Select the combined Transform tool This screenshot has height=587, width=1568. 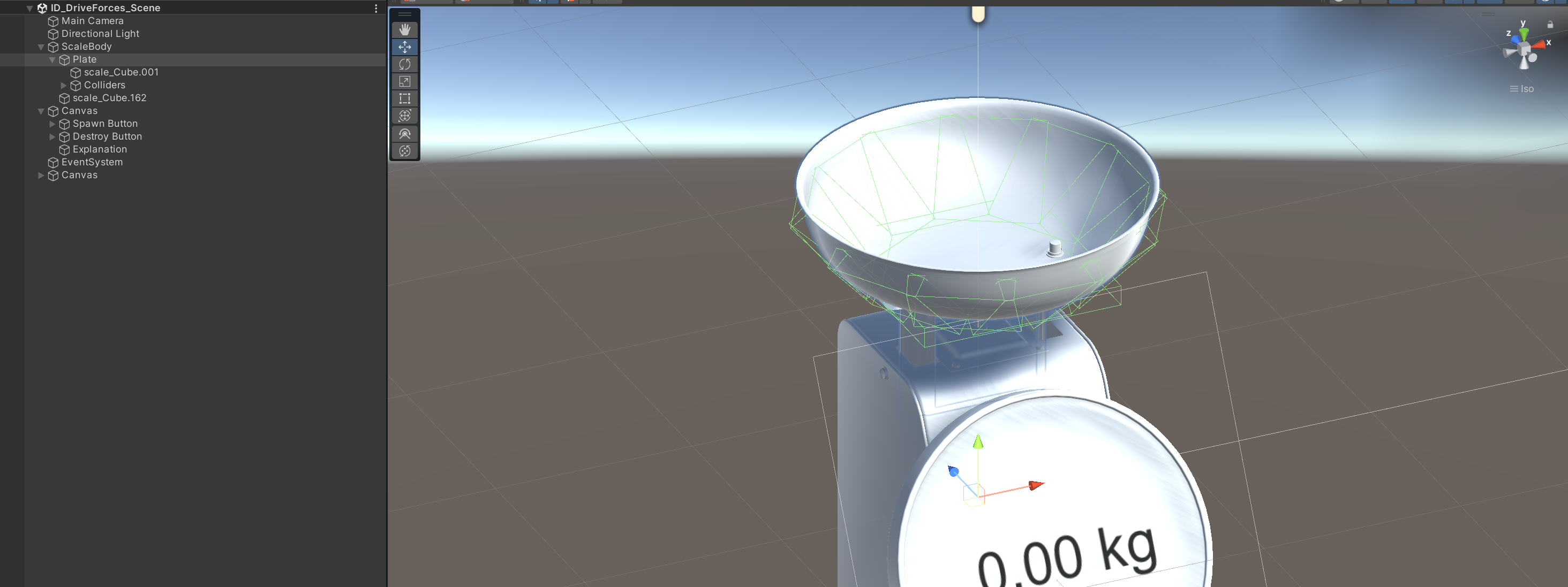click(x=404, y=116)
